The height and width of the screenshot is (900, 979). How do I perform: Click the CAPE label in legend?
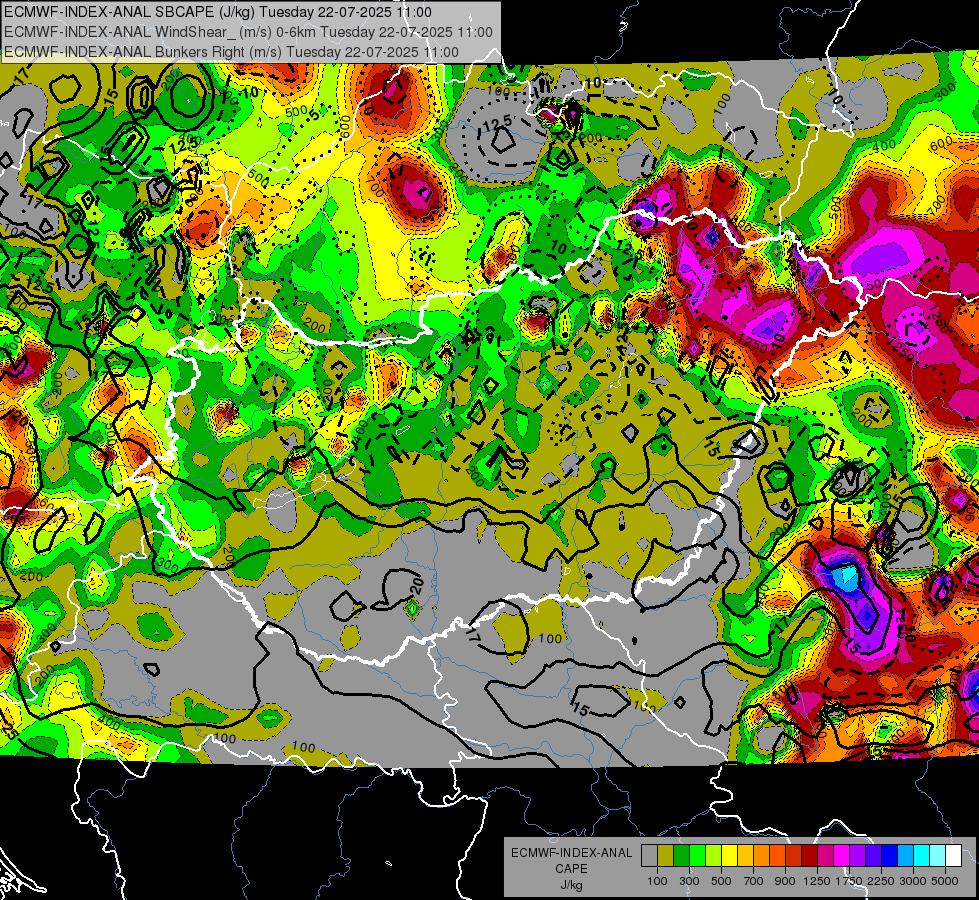click(x=572, y=868)
